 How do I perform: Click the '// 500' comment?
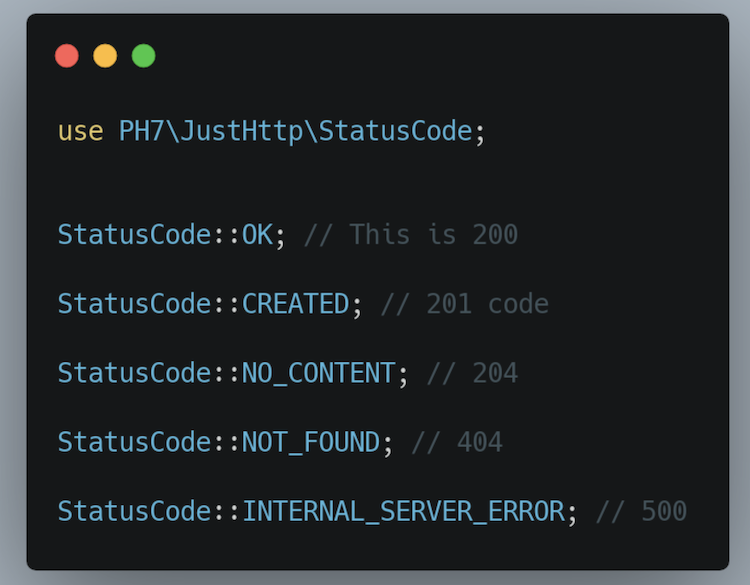(641, 511)
